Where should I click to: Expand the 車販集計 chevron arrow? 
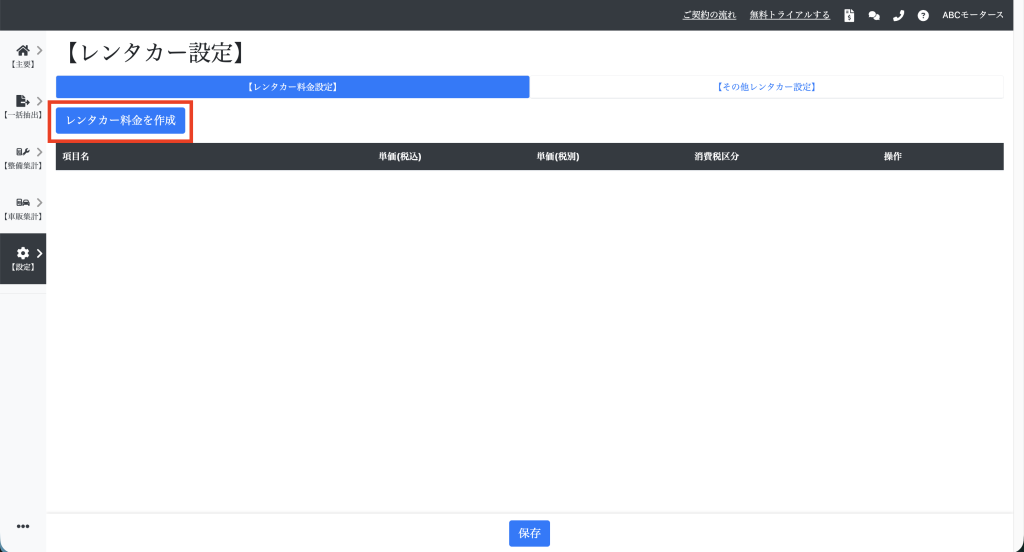point(39,203)
